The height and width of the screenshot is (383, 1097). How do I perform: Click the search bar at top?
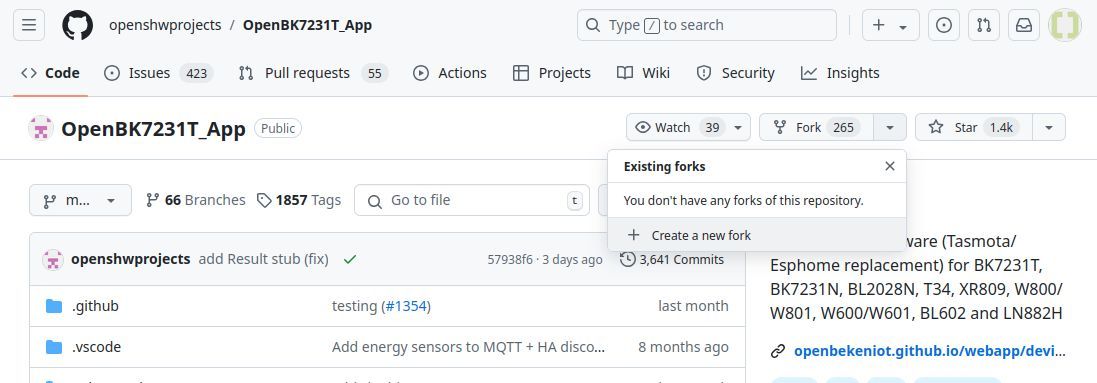point(707,25)
